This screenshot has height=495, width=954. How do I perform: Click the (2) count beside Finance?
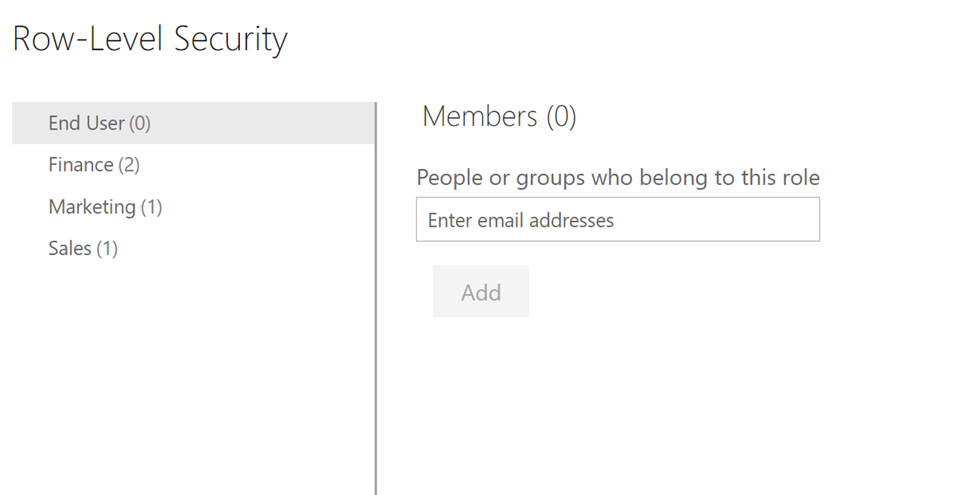(x=128, y=165)
